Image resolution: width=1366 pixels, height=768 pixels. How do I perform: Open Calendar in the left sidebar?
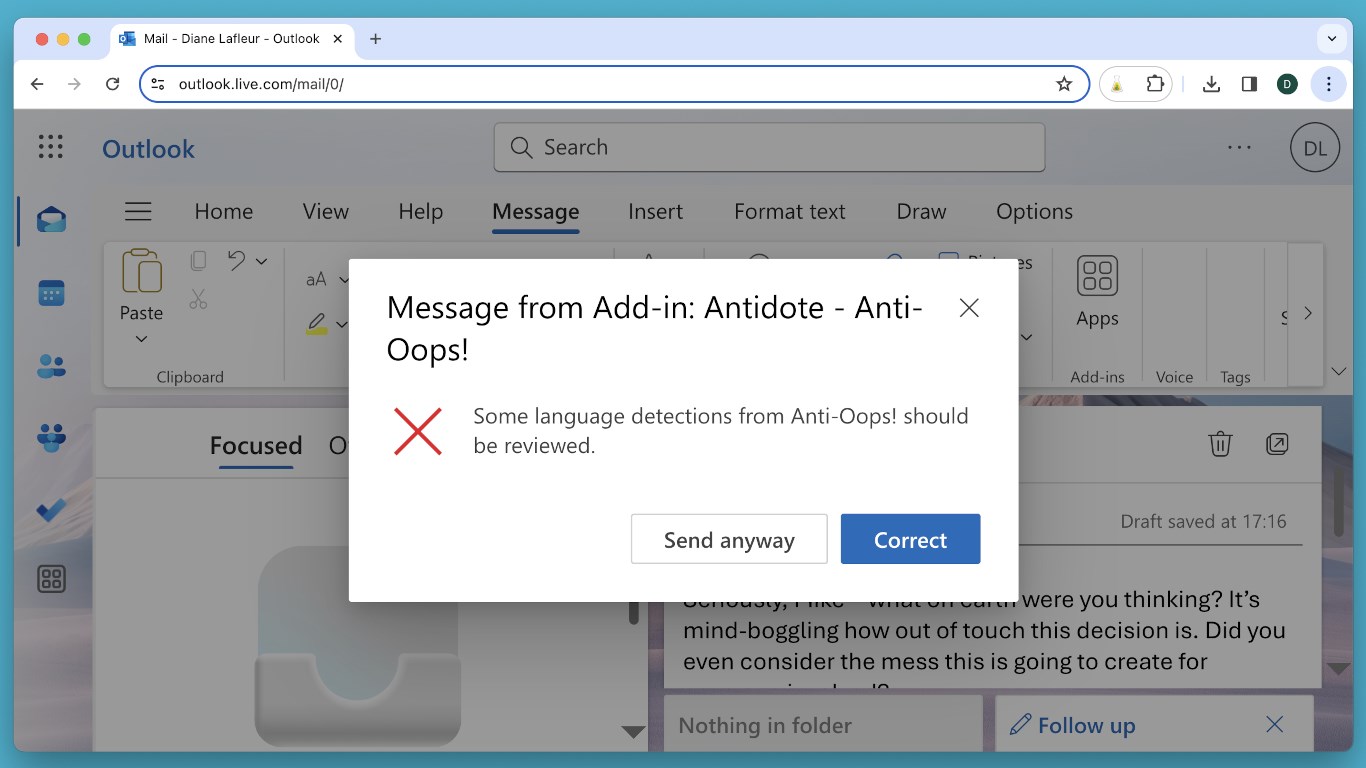click(51, 293)
